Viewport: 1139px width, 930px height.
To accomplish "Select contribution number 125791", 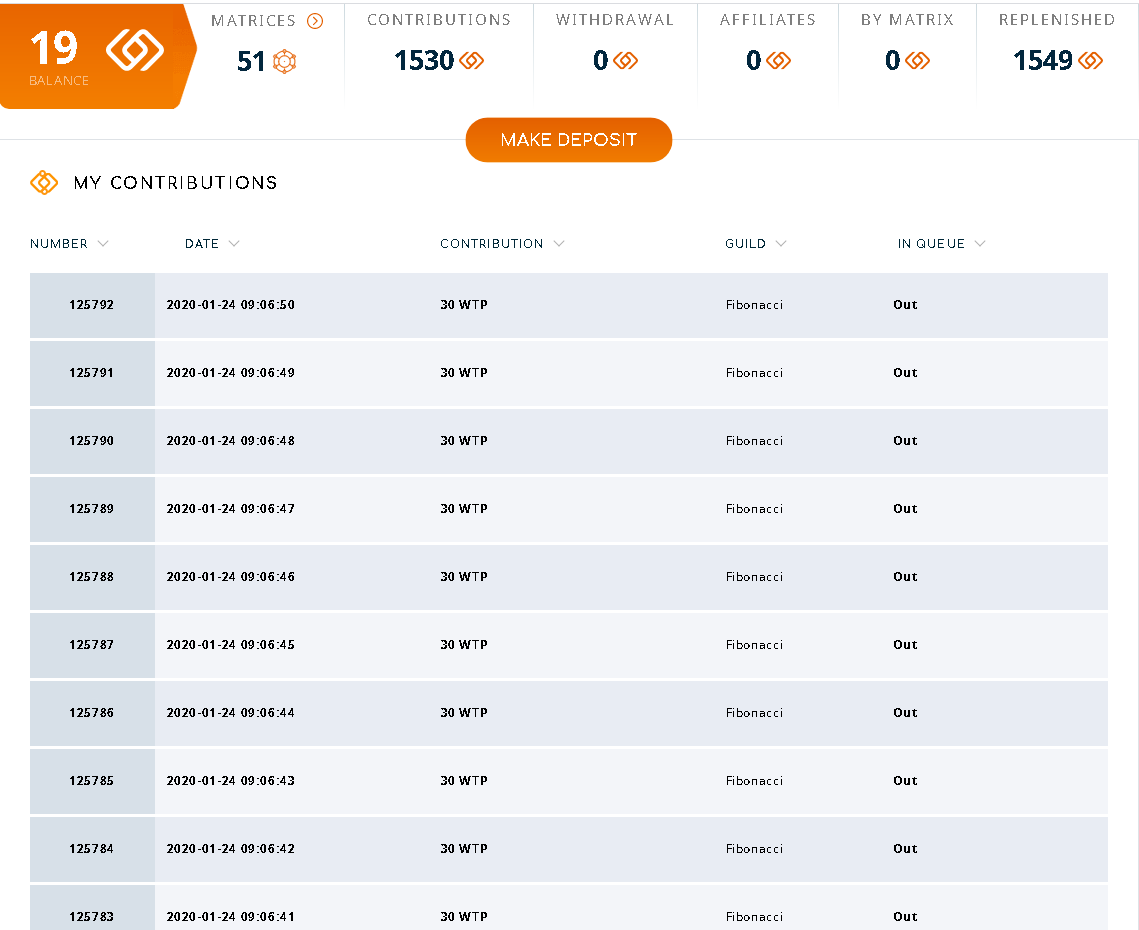I will [92, 373].
